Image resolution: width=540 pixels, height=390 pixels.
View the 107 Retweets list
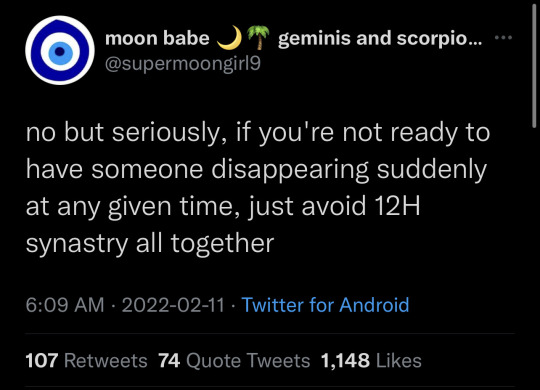(x=86, y=361)
